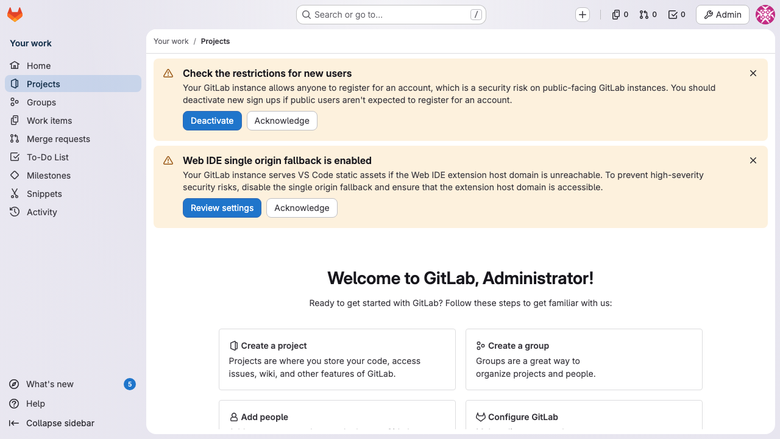Open the Add people card
The height and width of the screenshot is (439, 780).
337,415
